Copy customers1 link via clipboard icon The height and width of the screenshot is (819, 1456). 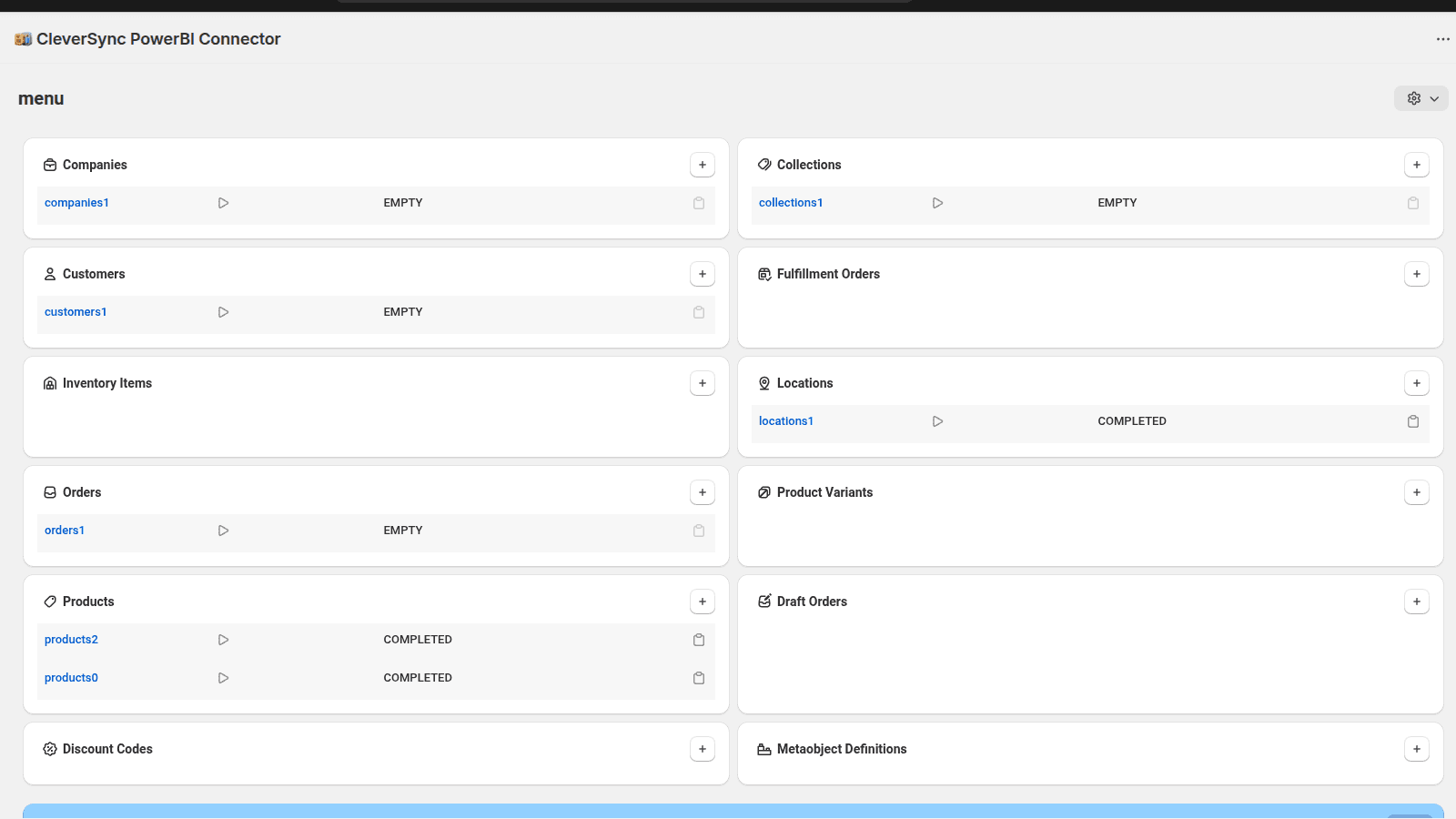699,312
